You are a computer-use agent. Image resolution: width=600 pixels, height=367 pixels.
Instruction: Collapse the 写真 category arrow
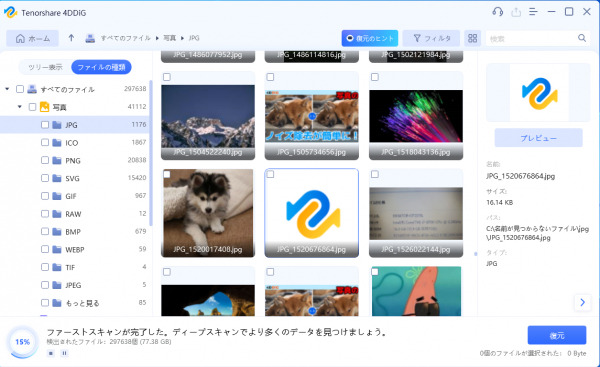tap(20, 107)
